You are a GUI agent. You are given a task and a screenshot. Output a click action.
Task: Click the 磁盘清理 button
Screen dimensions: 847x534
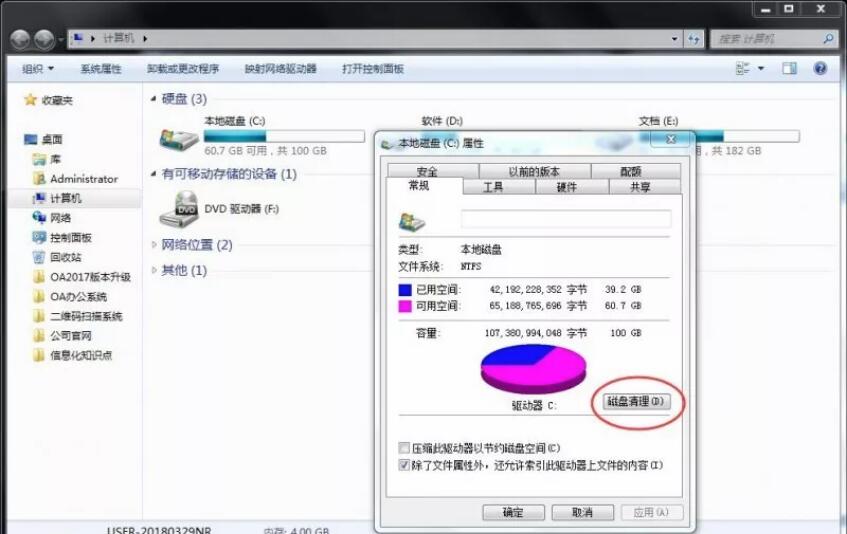(635, 401)
